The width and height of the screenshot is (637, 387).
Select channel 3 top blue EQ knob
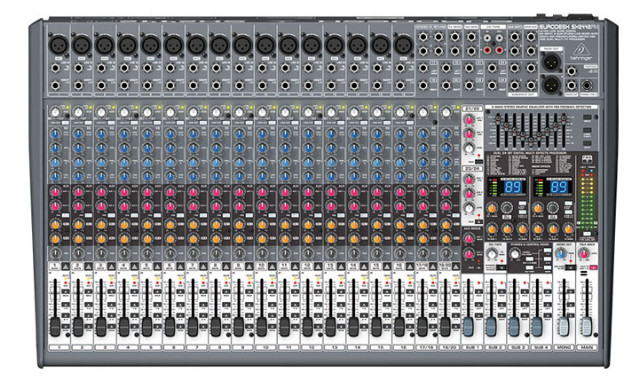[101, 133]
